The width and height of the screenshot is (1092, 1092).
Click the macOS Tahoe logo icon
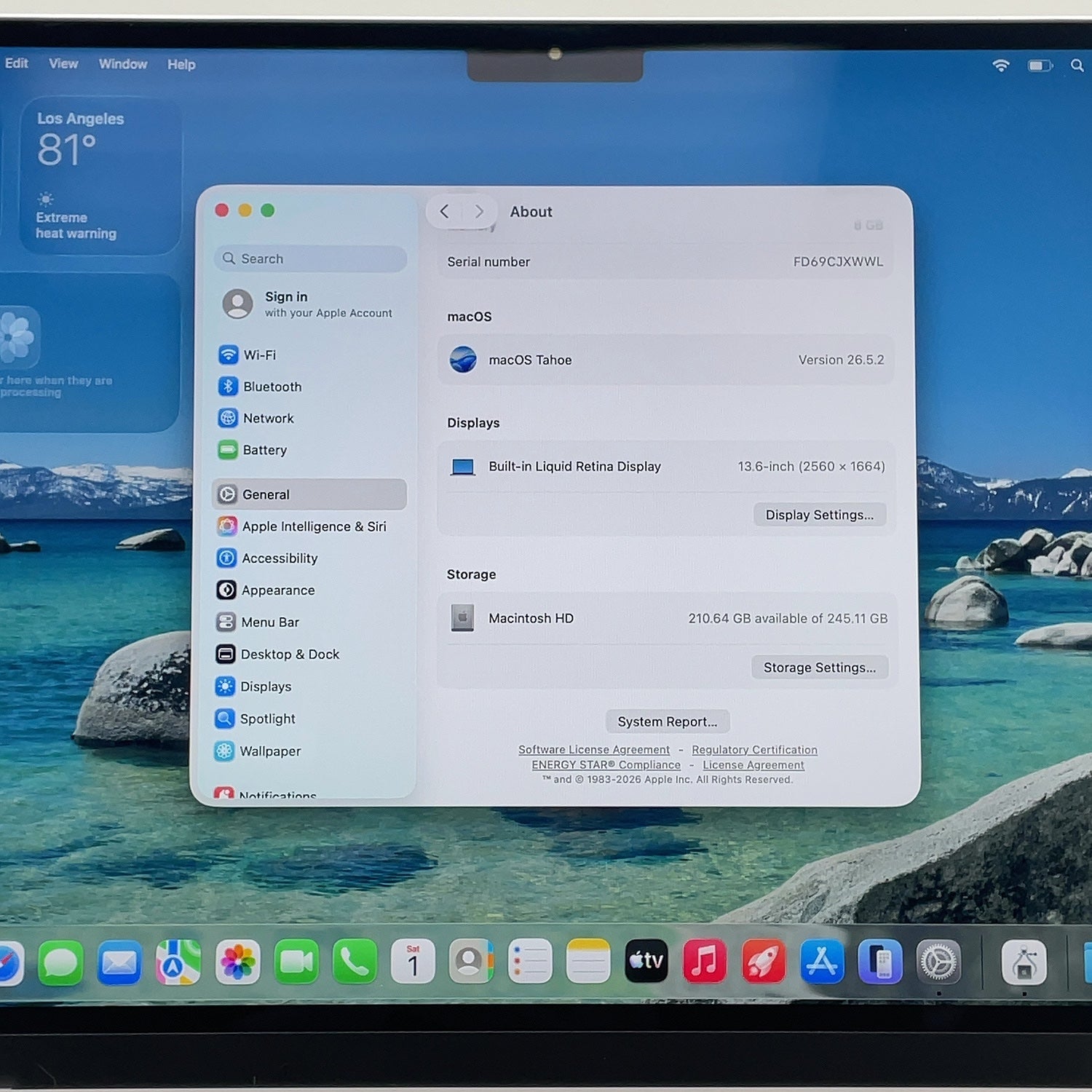click(x=463, y=360)
